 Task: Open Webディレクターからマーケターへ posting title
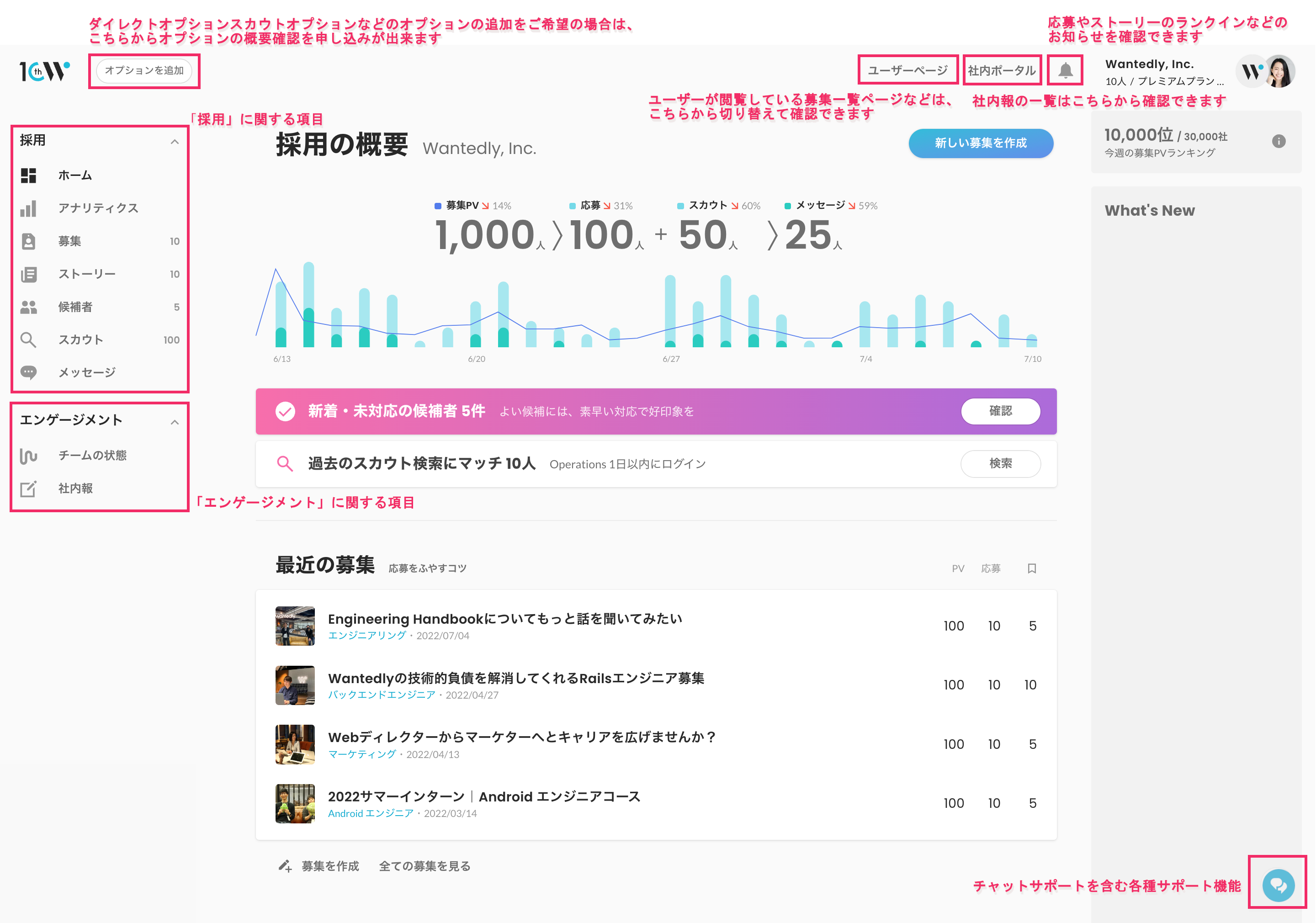(x=521, y=737)
